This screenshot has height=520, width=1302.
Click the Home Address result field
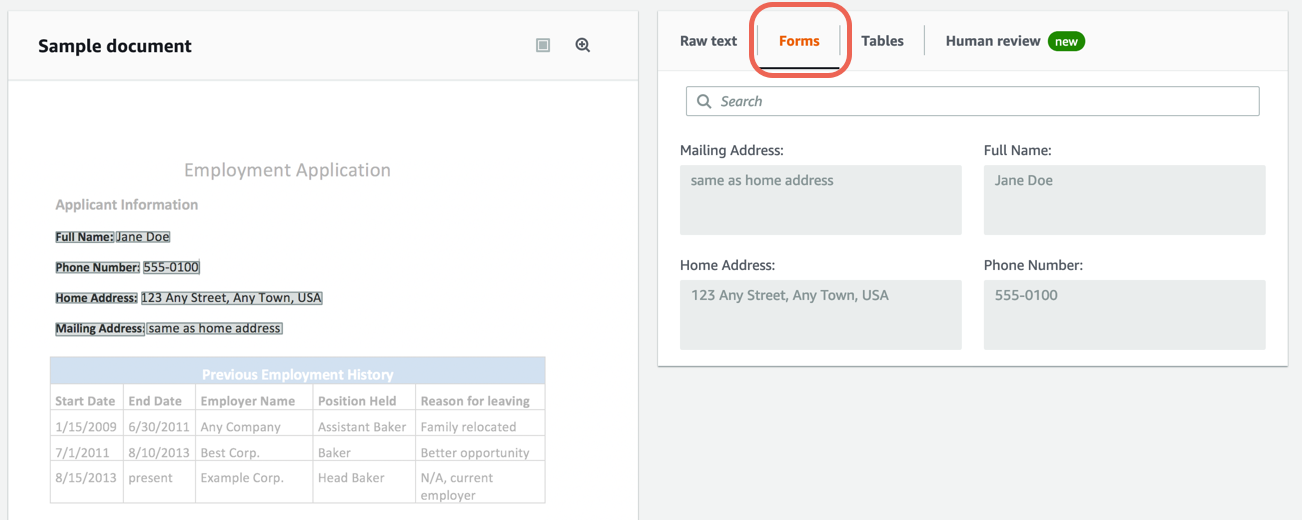(x=820, y=314)
